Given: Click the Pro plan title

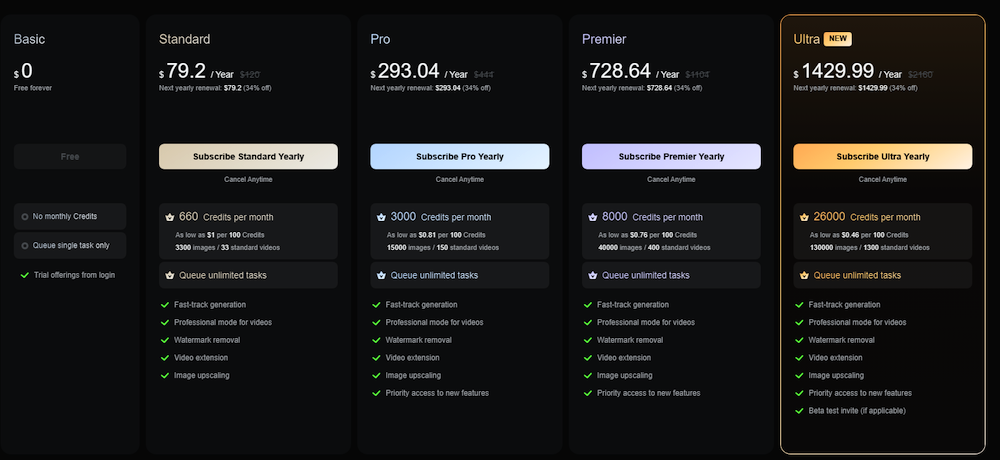Looking at the screenshot, I should 380,40.
